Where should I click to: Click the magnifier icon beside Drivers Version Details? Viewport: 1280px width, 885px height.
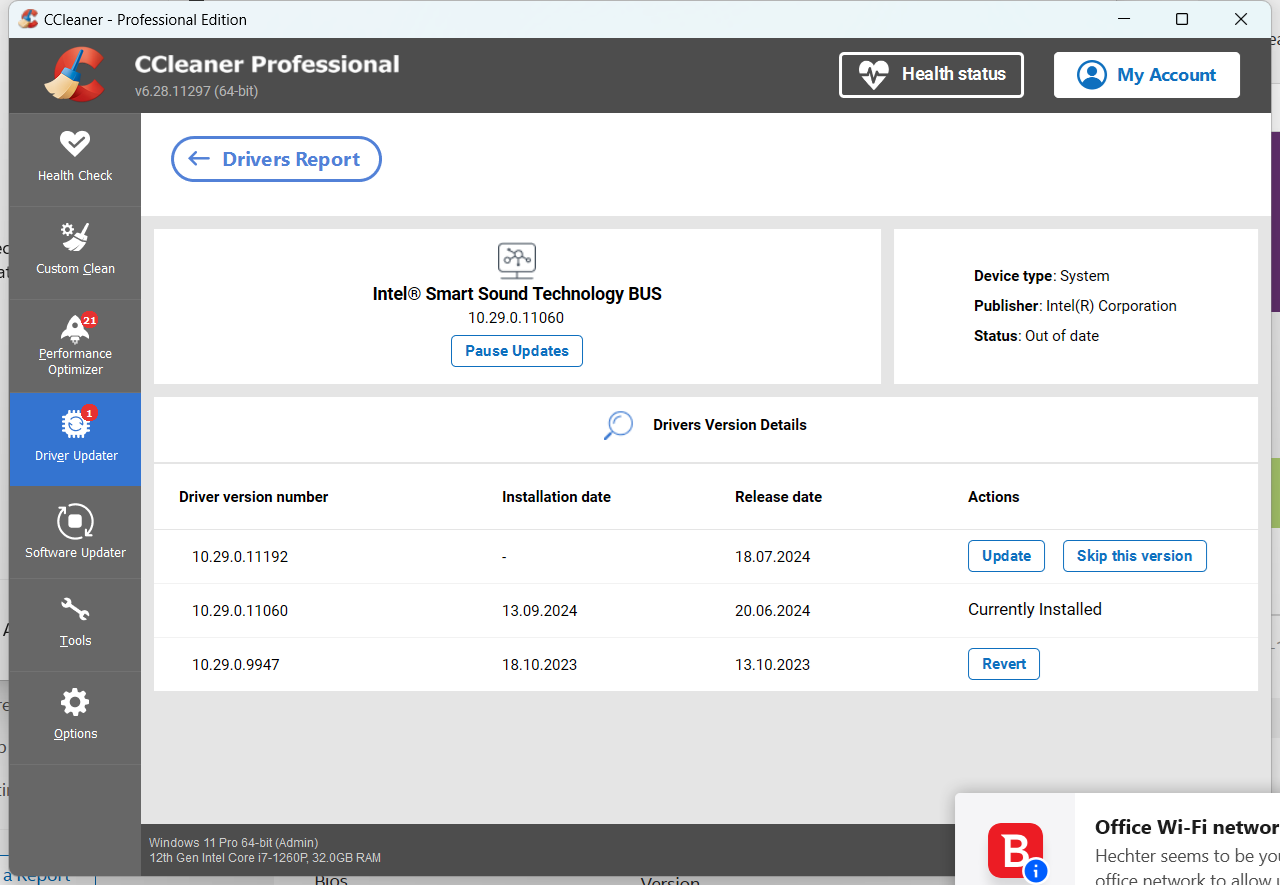click(619, 425)
